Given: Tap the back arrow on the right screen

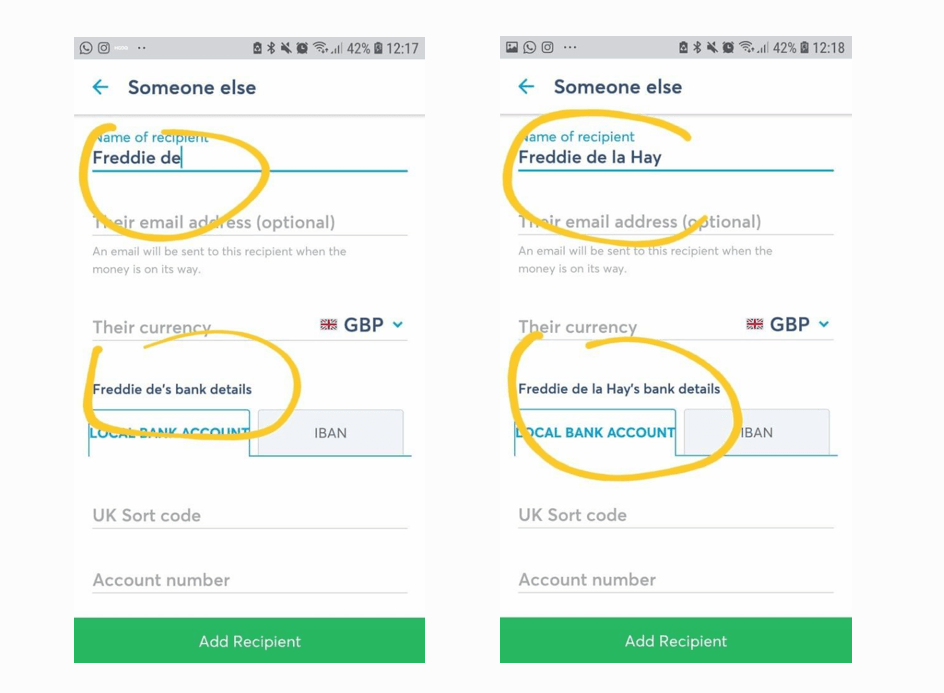Looking at the screenshot, I should [527, 87].
